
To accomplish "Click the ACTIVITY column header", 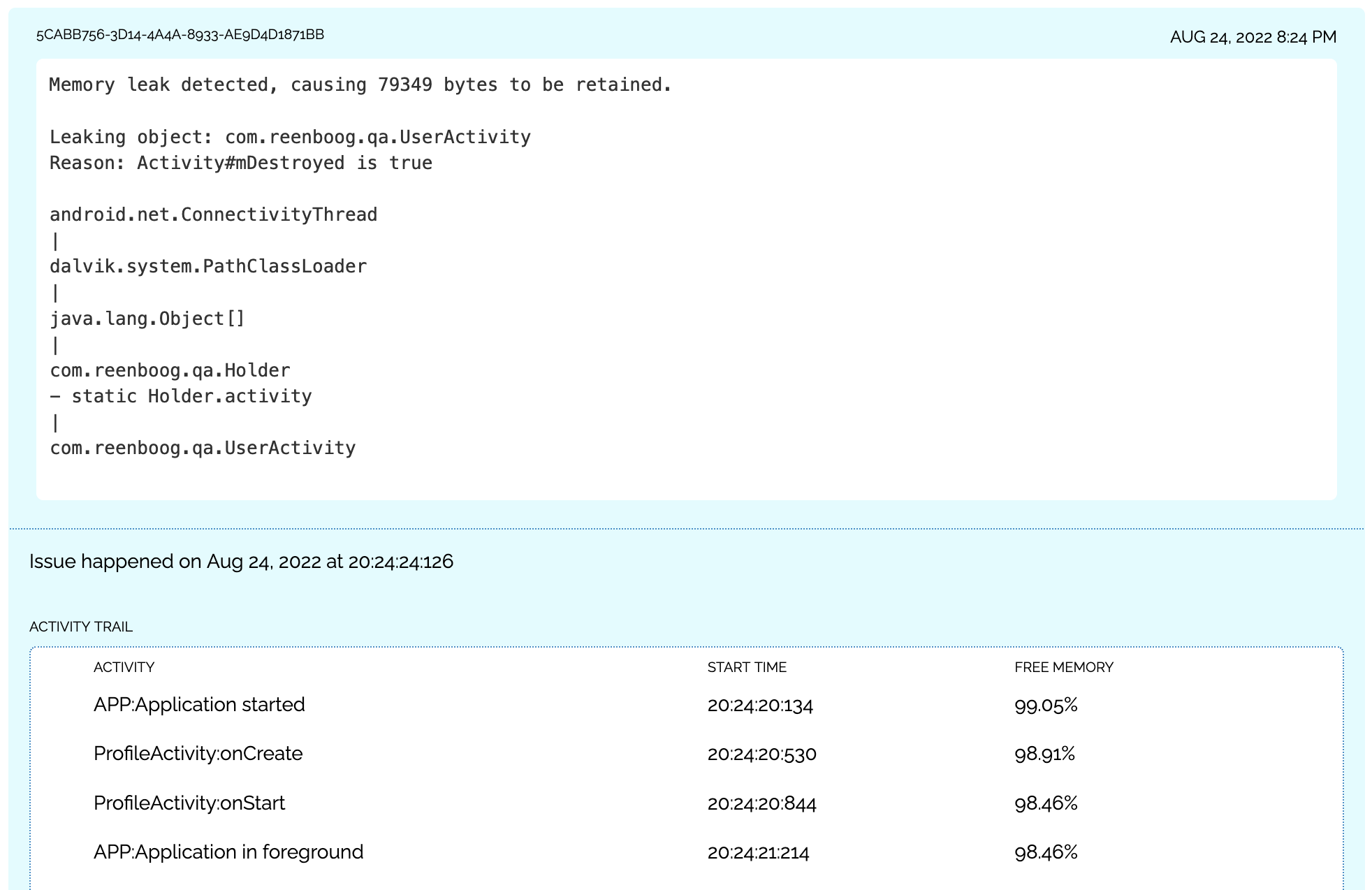I will (x=124, y=667).
